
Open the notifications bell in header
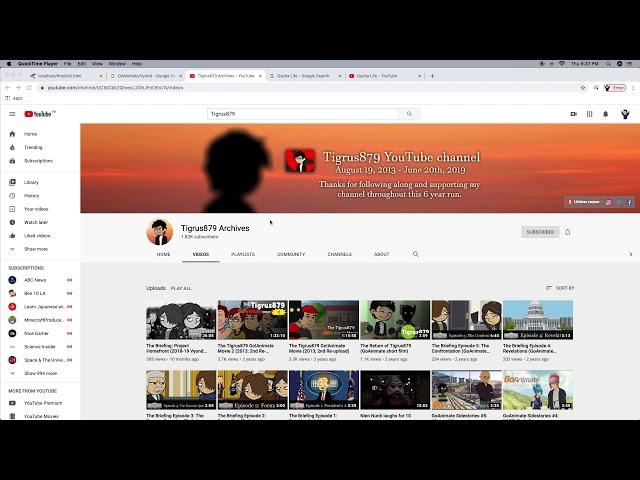pyautogui.click(x=606, y=114)
